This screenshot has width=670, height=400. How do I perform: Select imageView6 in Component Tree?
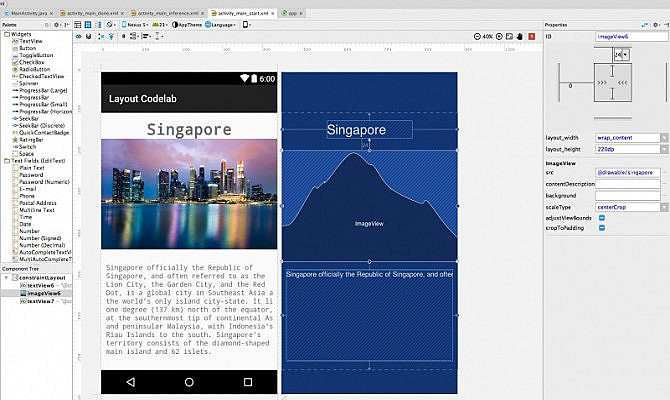tap(41, 293)
